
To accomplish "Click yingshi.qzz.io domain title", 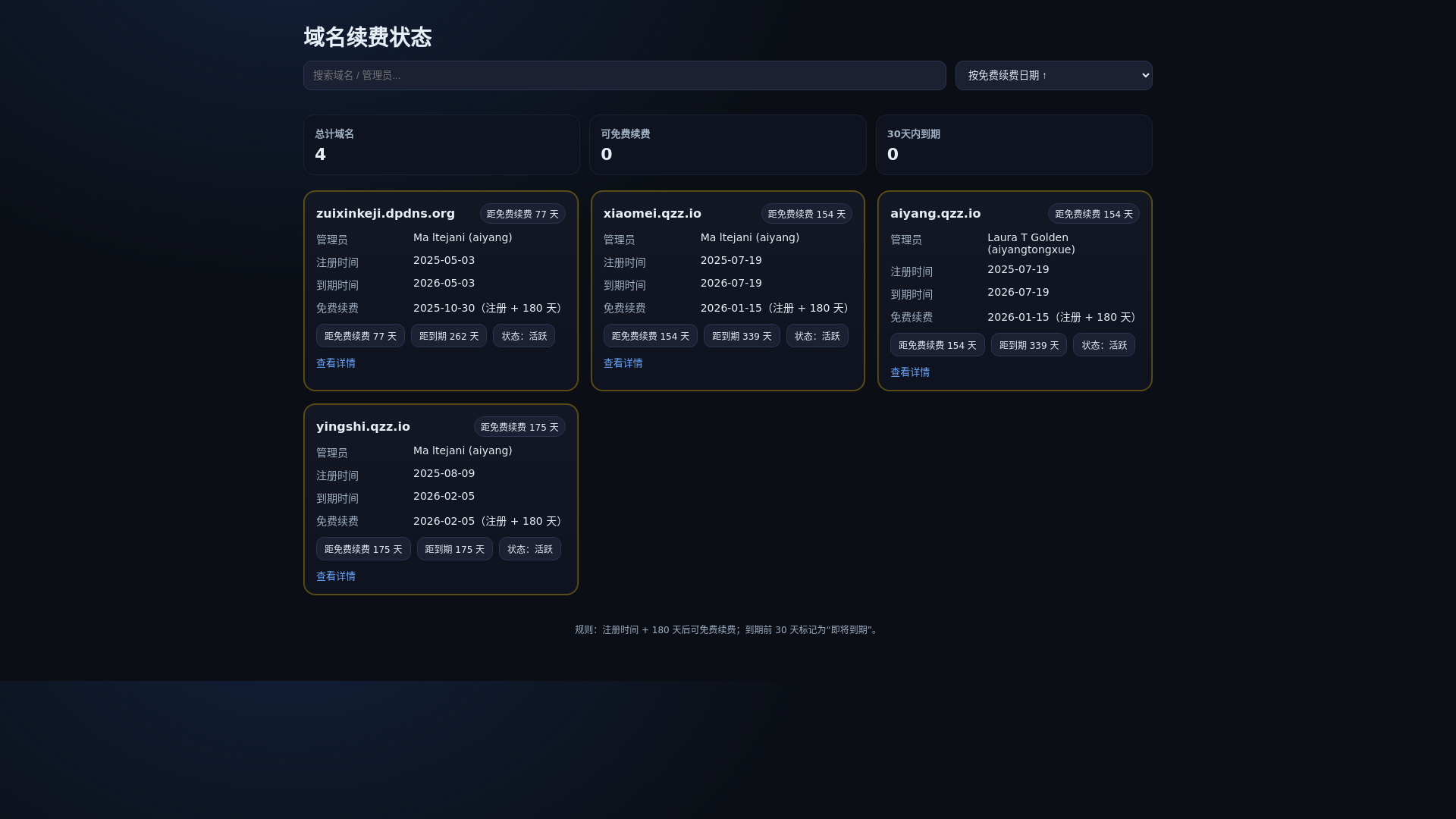I will 363,427.
